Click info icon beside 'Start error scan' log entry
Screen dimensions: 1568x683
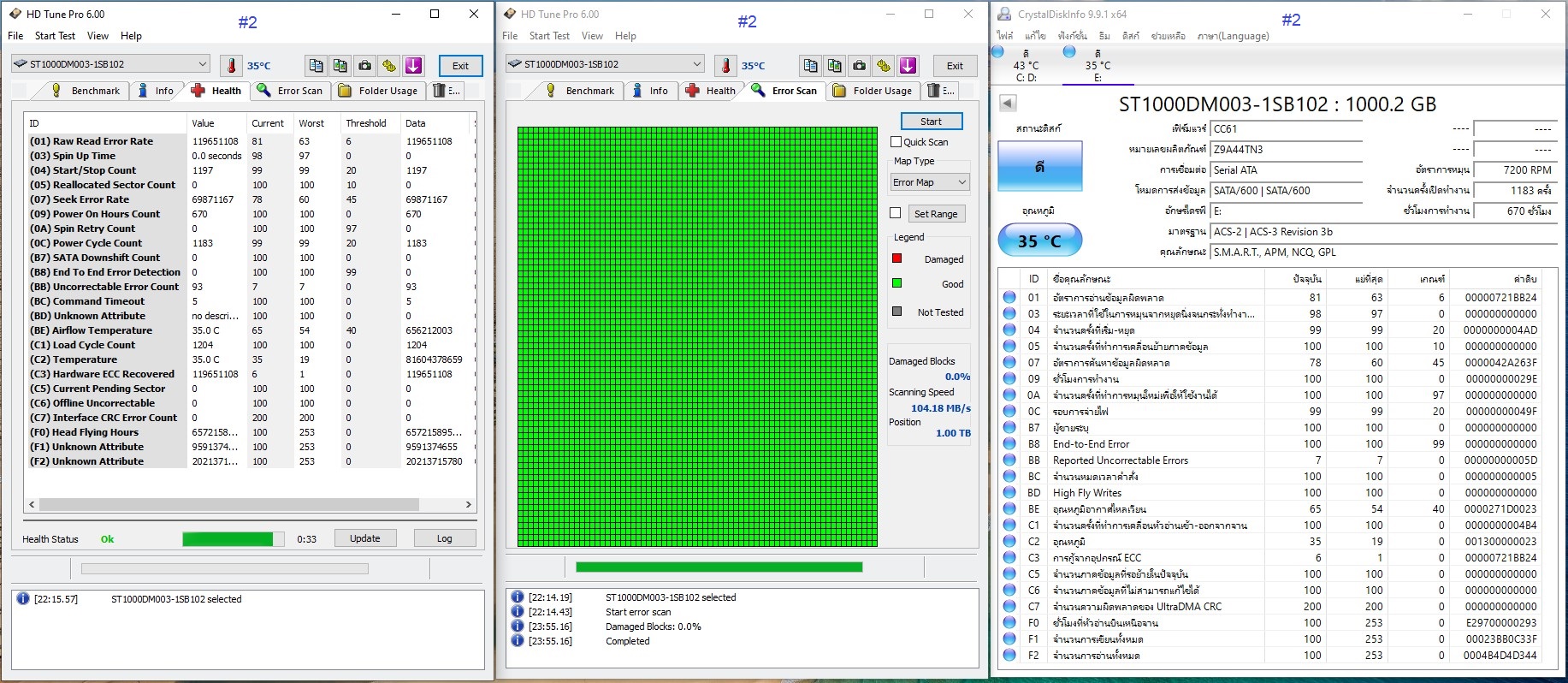point(518,612)
